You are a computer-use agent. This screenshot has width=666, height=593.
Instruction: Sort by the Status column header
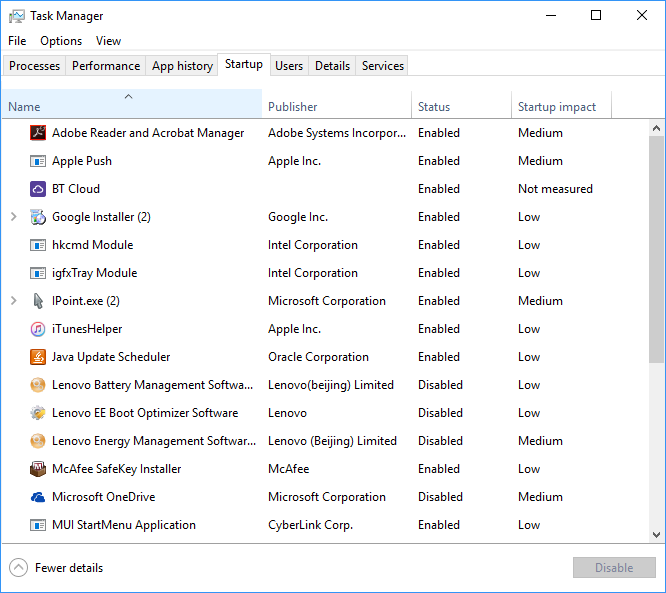(x=461, y=104)
